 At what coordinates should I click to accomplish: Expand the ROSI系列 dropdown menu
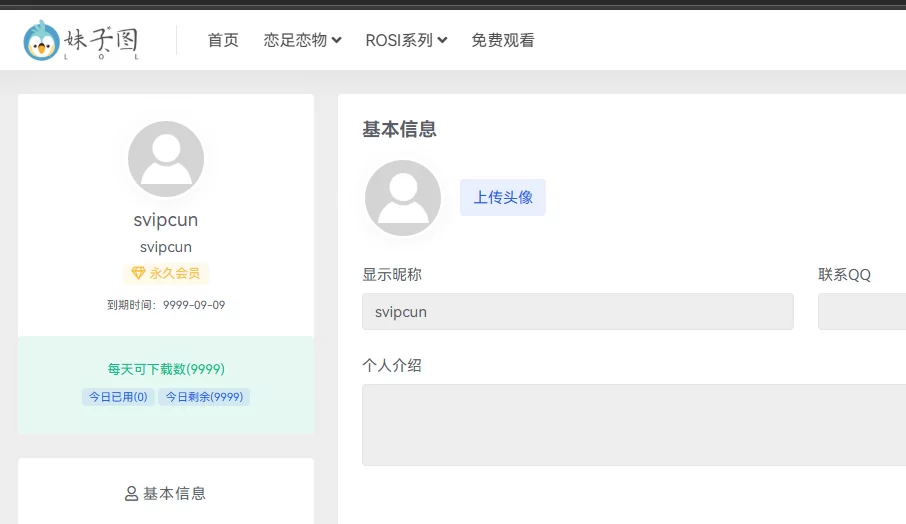point(406,40)
